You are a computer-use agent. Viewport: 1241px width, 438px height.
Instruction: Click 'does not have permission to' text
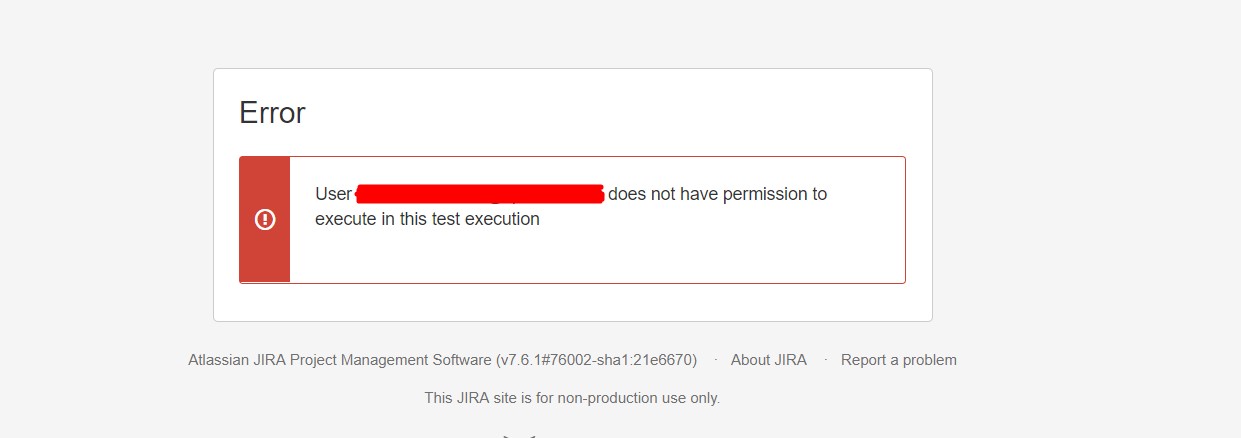click(717, 194)
